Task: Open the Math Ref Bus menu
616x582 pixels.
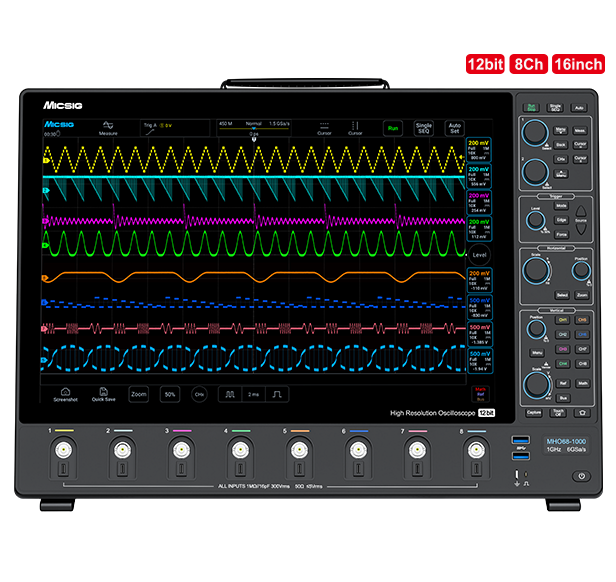Action: pyautogui.click(x=480, y=393)
